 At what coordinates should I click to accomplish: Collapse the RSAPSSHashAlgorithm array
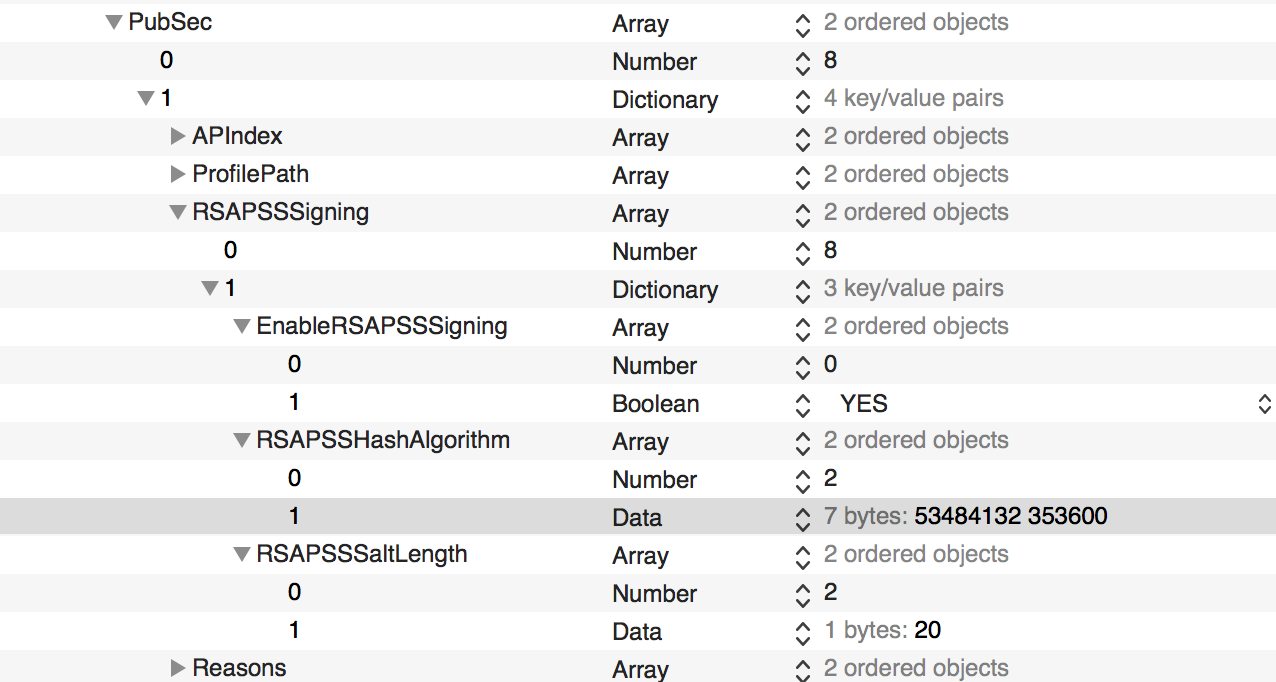click(242, 440)
